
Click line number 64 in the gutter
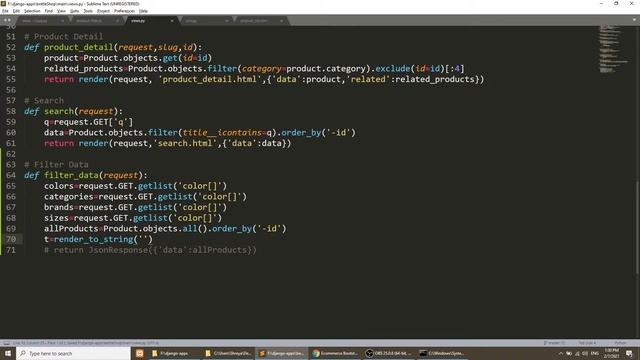coord(11,175)
